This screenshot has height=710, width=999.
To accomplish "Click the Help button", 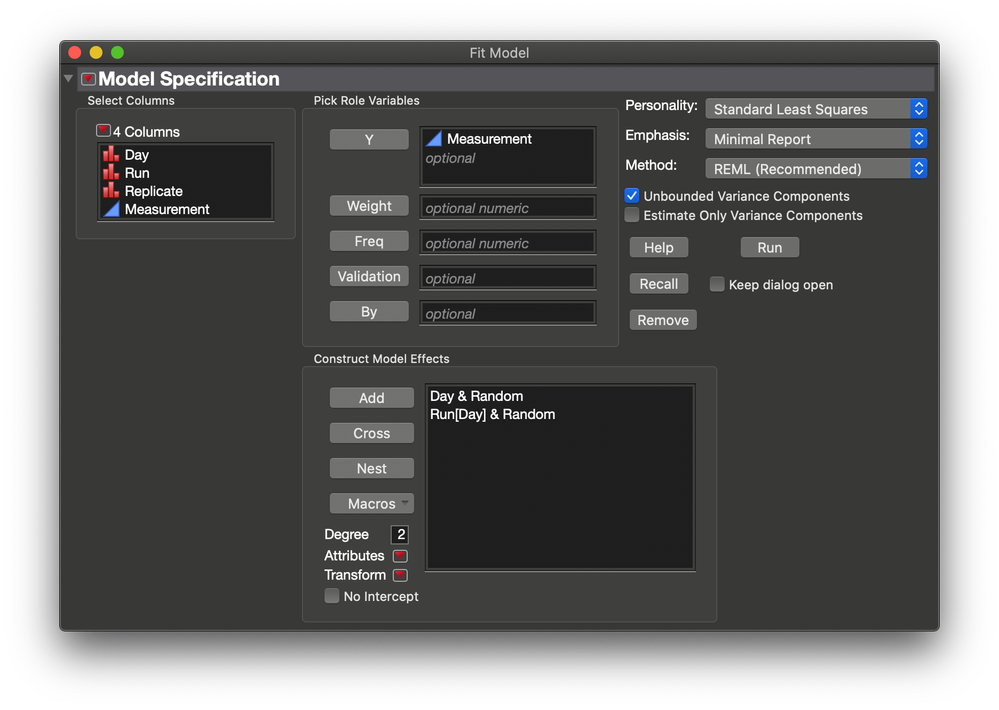I will (659, 247).
